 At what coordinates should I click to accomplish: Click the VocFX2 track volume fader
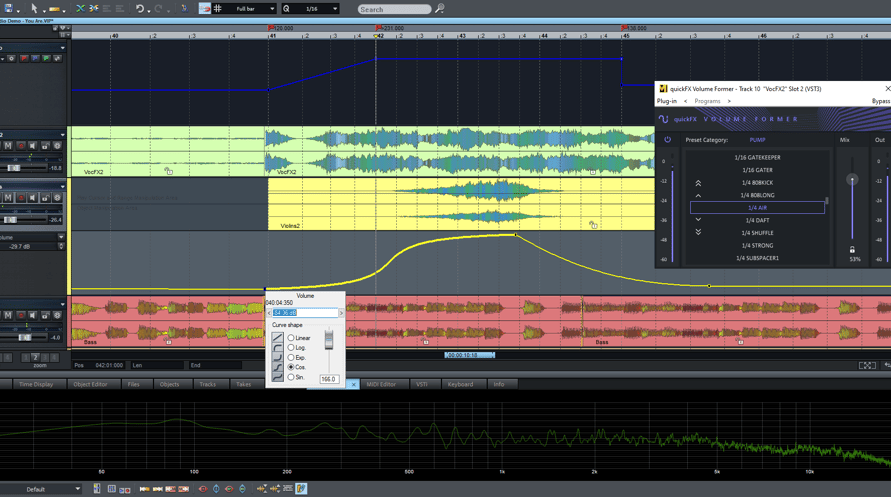point(14,168)
